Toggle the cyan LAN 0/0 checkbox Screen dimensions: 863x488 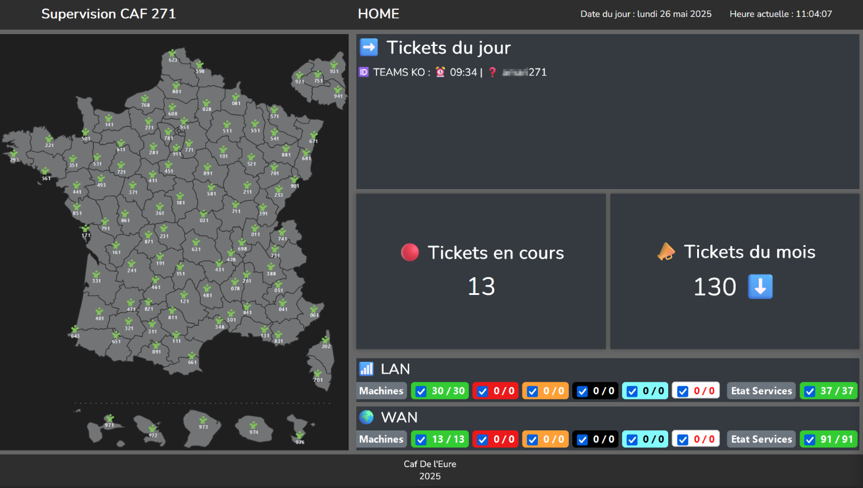632,391
